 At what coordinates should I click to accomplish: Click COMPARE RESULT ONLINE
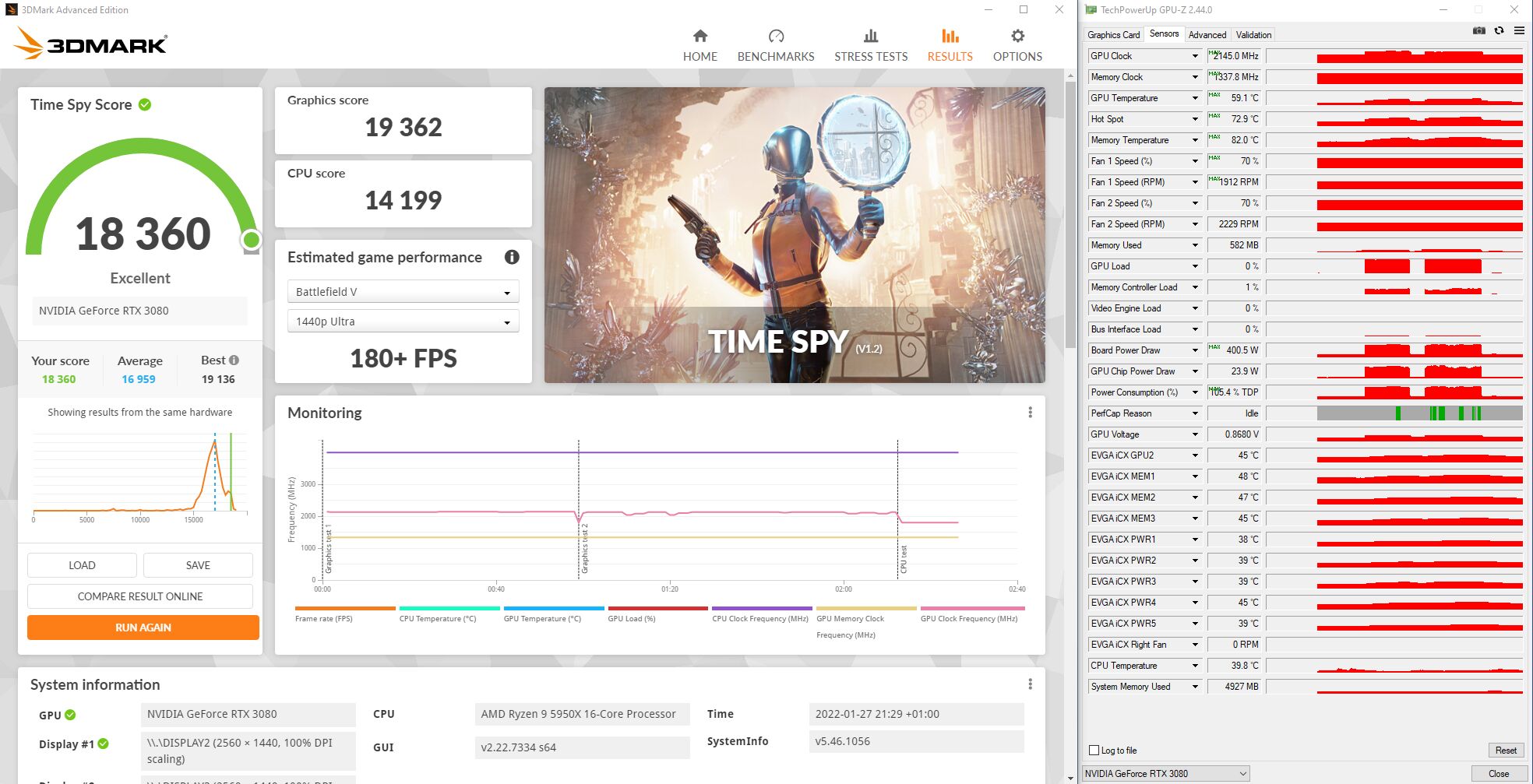[140, 596]
